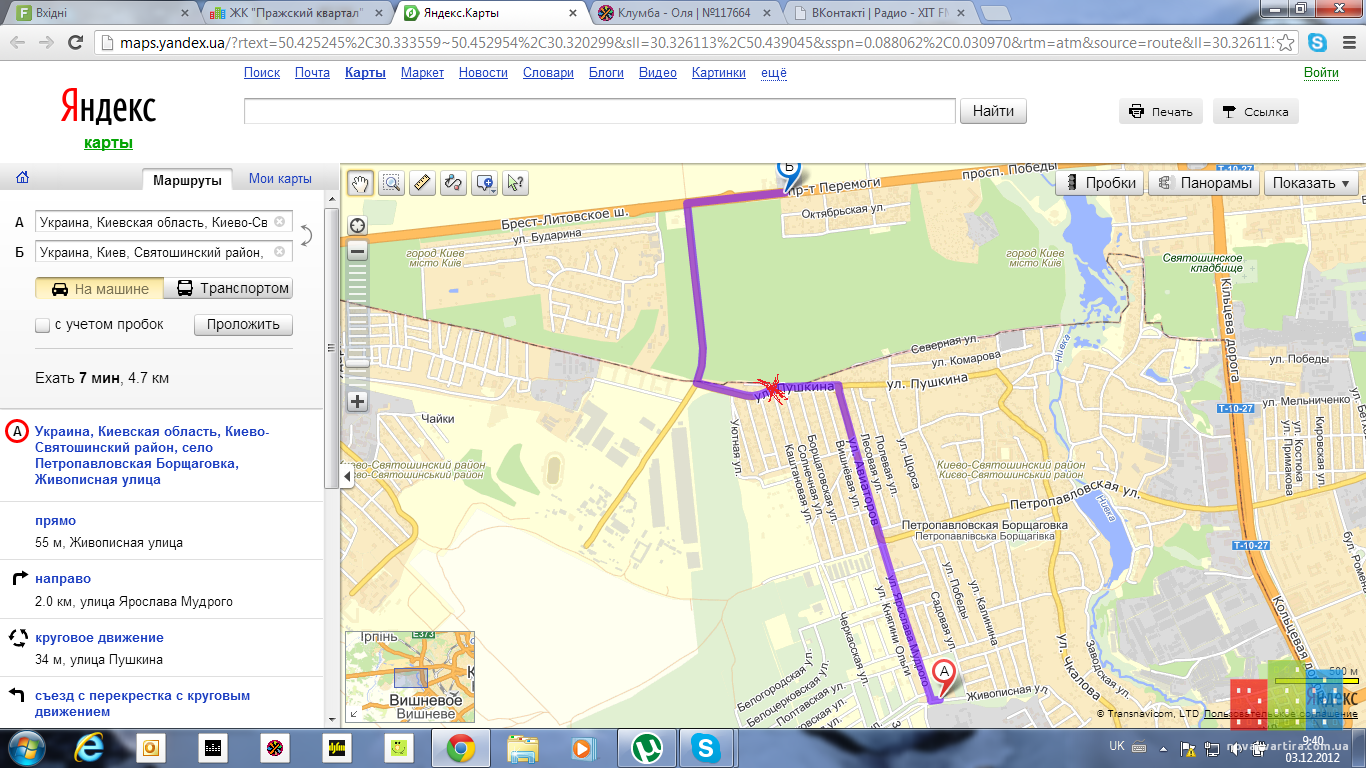The width and height of the screenshot is (1366, 768).
Task: Toggle 'Пробки' traffic layer
Action: tap(1100, 183)
